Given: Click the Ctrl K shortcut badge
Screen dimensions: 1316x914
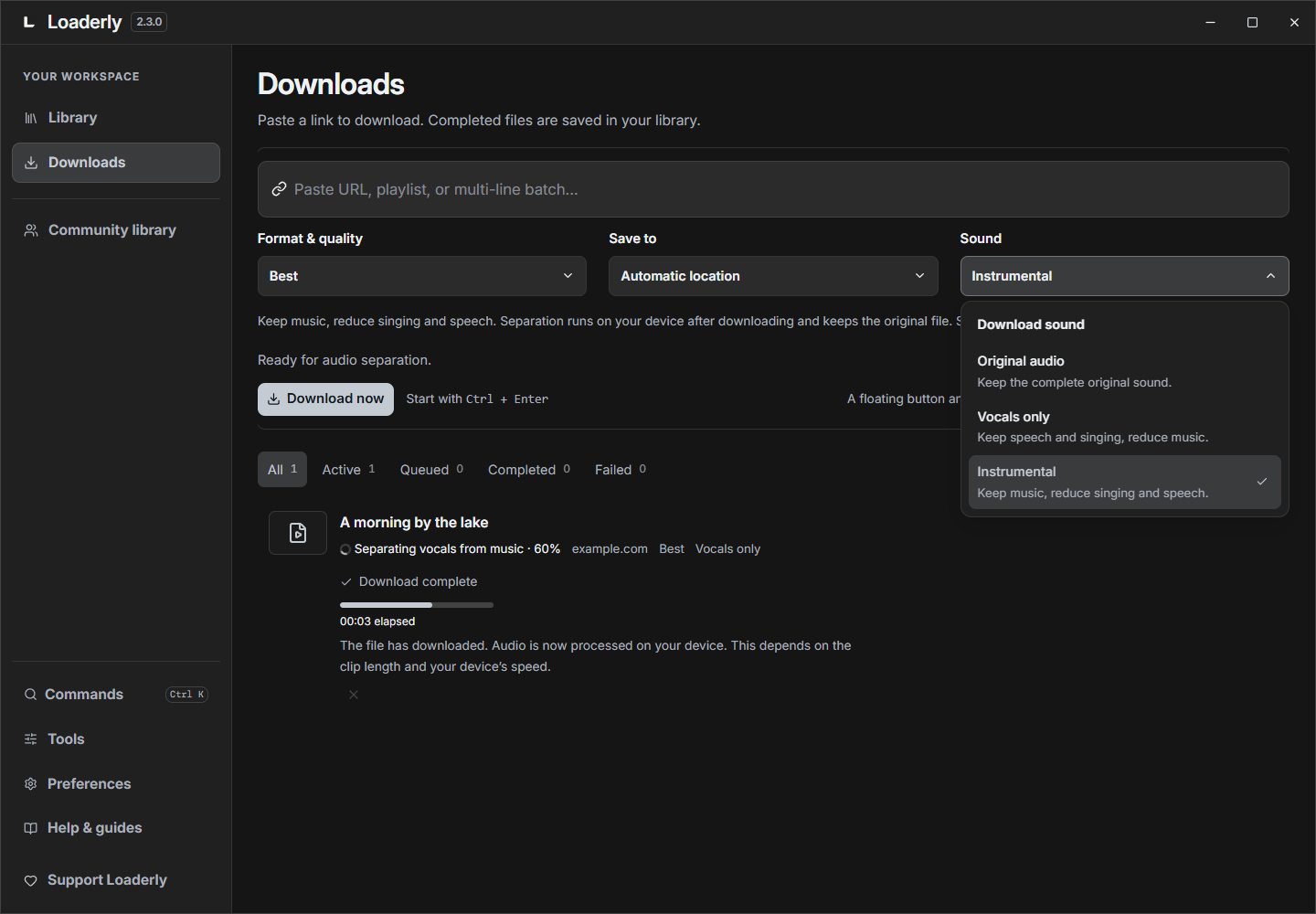Looking at the screenshot, I should (x=187, y=695).
